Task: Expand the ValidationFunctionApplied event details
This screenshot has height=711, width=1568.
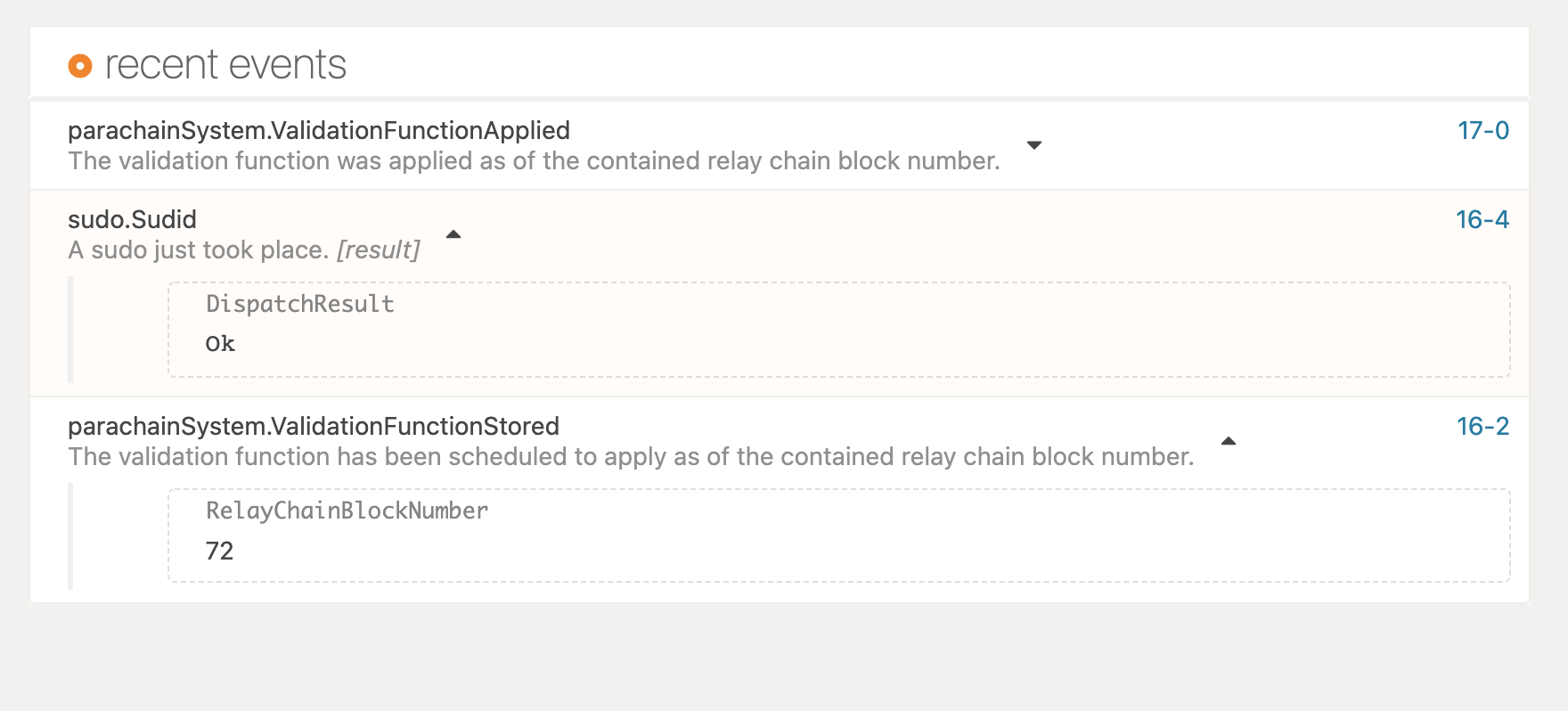Action: pyautogui.click(x=1034, y=145)
